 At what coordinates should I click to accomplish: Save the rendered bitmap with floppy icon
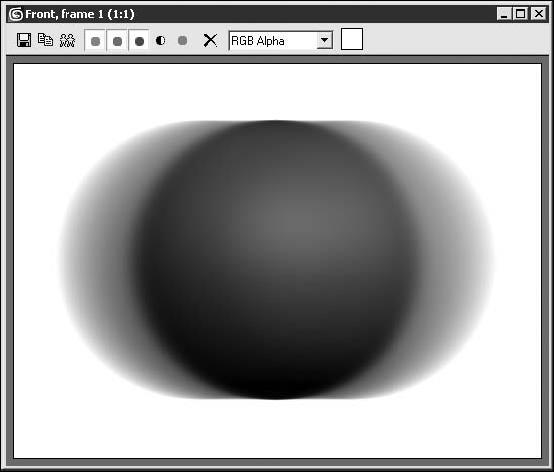tap(24, 40)
